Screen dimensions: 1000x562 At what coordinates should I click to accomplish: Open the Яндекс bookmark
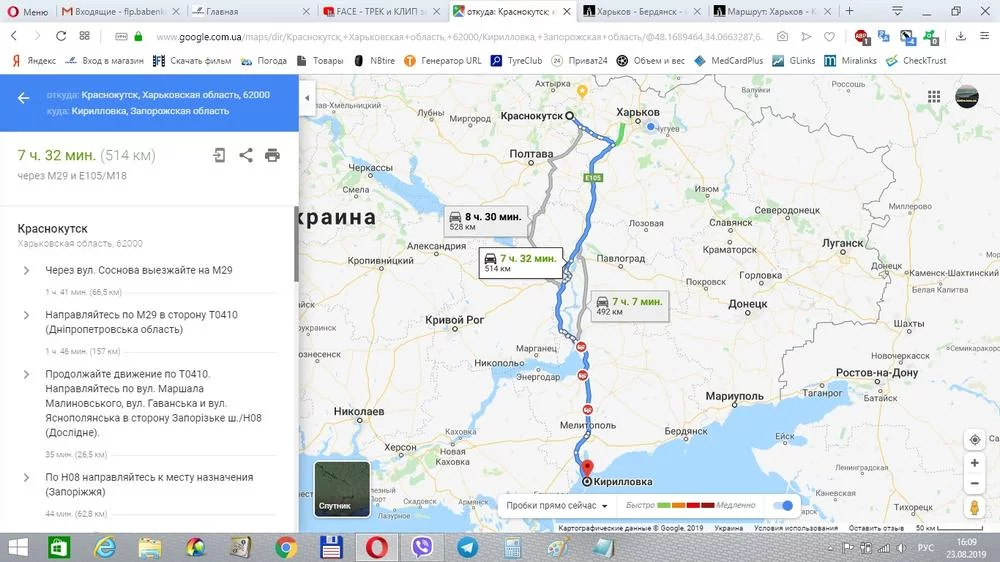tap(34, 61)
